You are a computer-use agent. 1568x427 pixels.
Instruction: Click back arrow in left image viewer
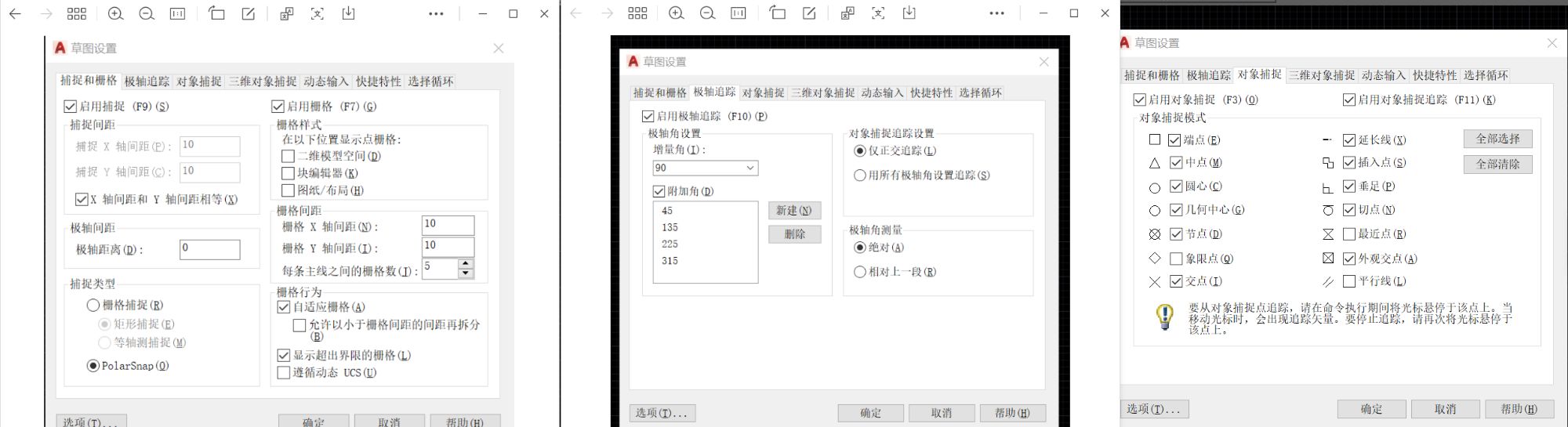(x=15, y=13)
